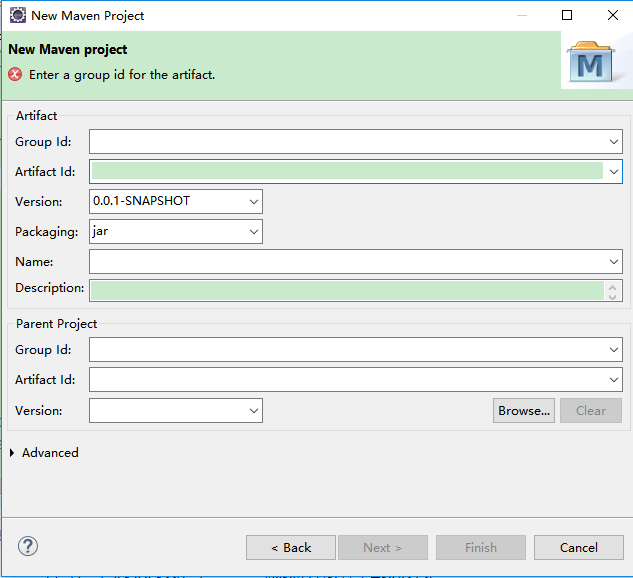Click the Eclipse icon in title bar
633x578 pixels.
click(18, 15)
